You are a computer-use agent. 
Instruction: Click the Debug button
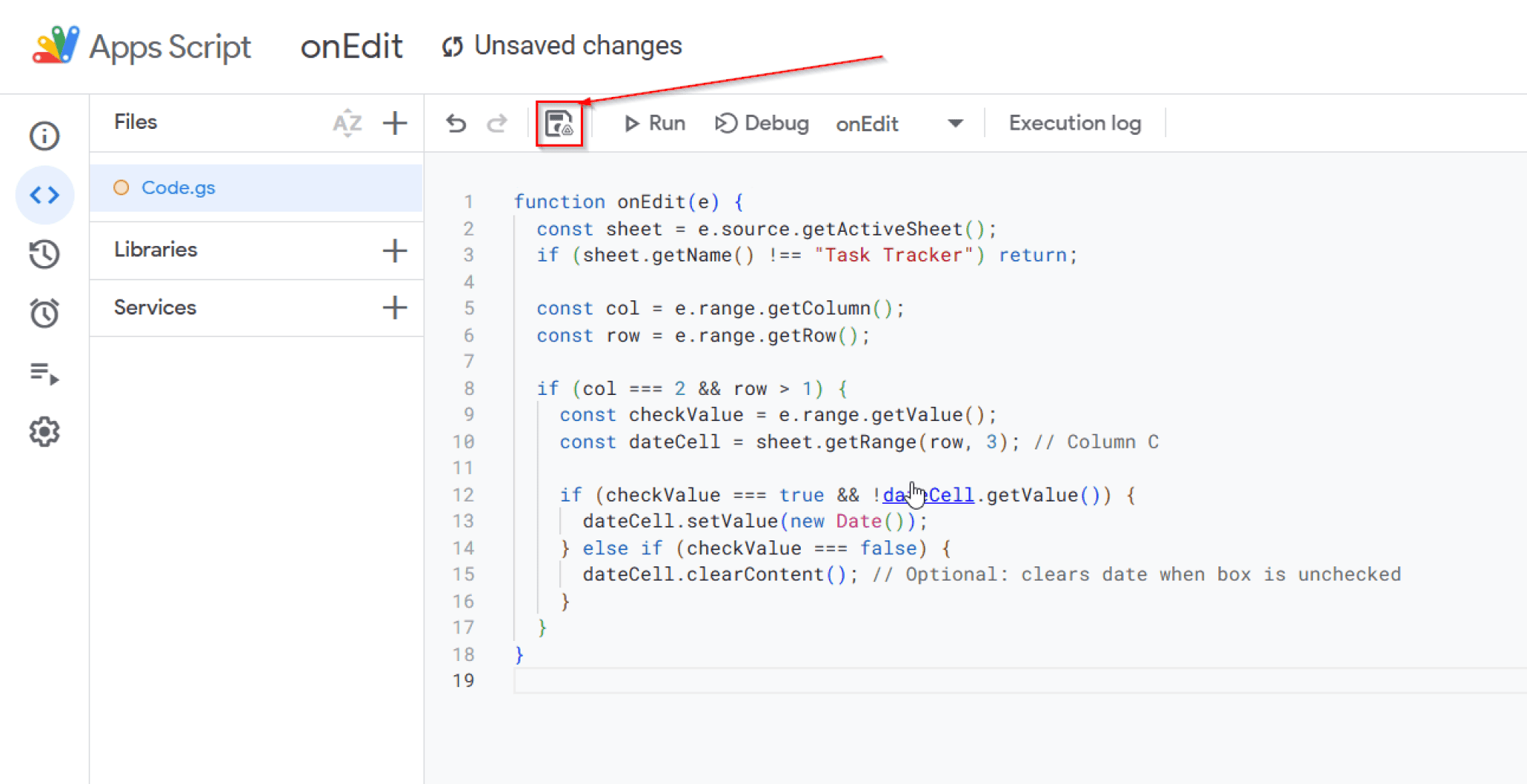tap(761, 124)
